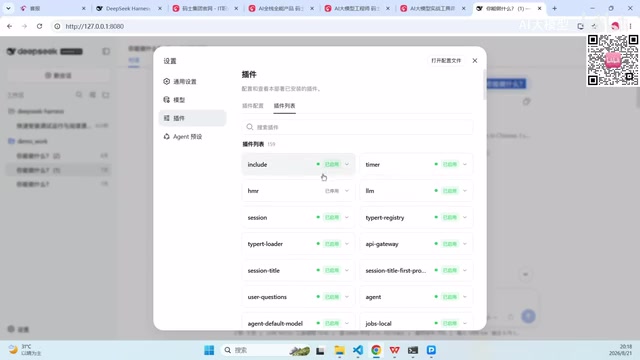Open the Windows Start menu
Screen dimensions: 640x360
click(x=209, y=350)
